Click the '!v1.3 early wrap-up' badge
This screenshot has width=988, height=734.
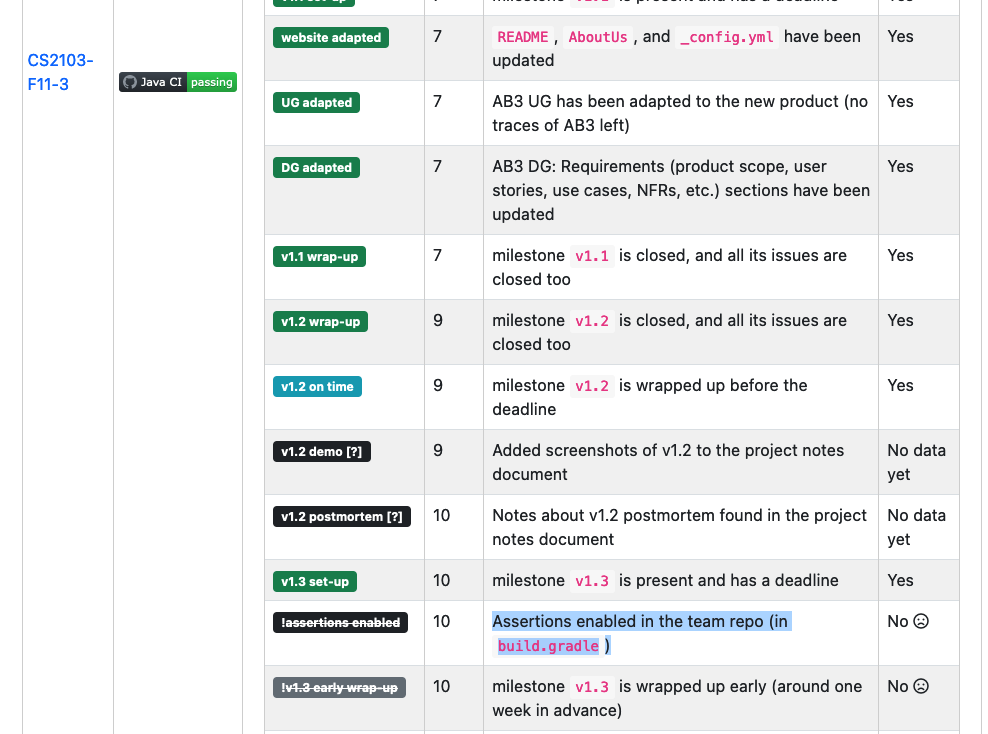point(339,687)
